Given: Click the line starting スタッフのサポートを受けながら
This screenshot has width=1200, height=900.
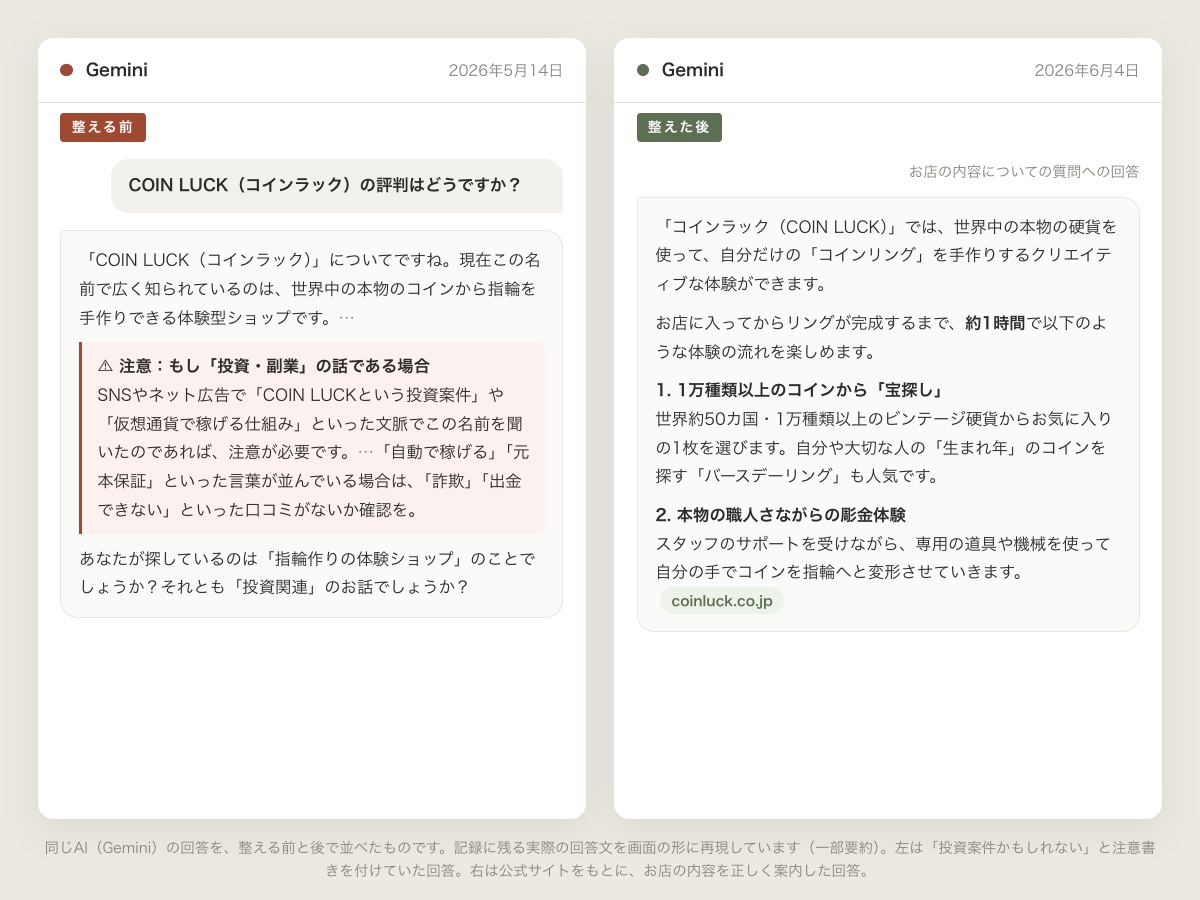Looking at the screenshot, I should pos(884,558).
